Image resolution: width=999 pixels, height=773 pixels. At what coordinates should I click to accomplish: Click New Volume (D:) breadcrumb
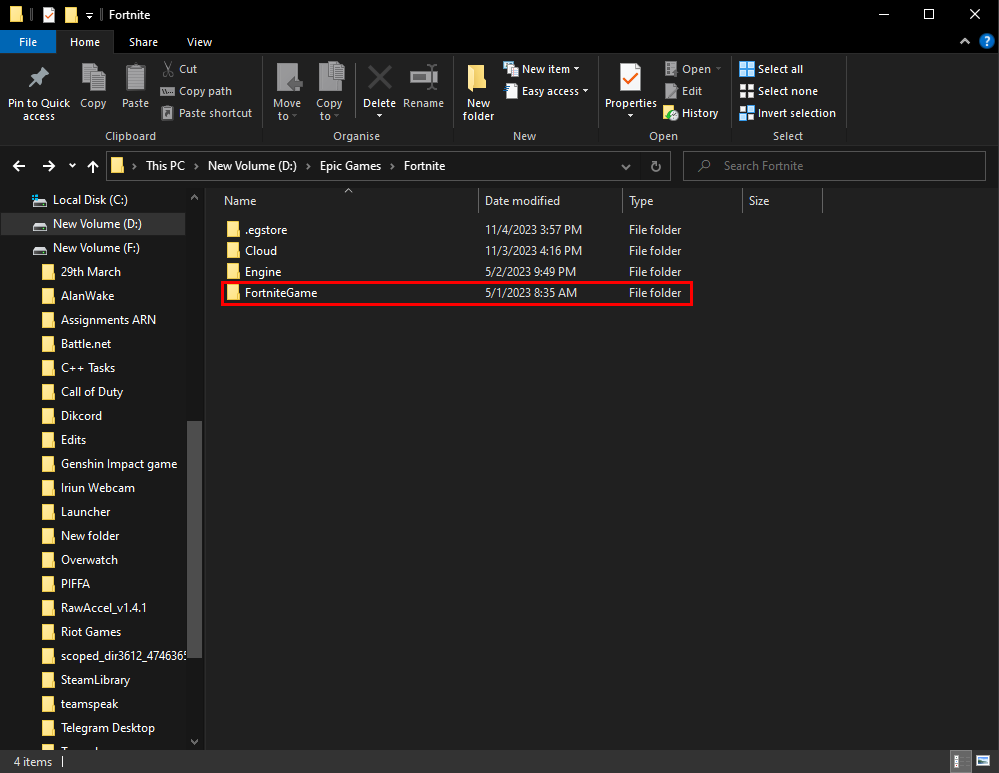(x=252, y=166)
